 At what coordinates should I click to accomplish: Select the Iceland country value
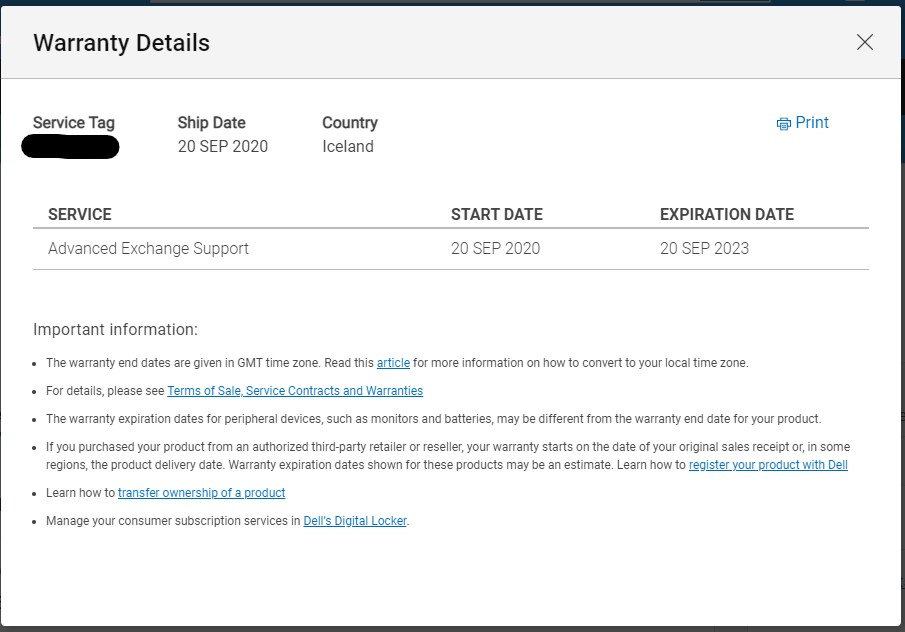(347, 146)
